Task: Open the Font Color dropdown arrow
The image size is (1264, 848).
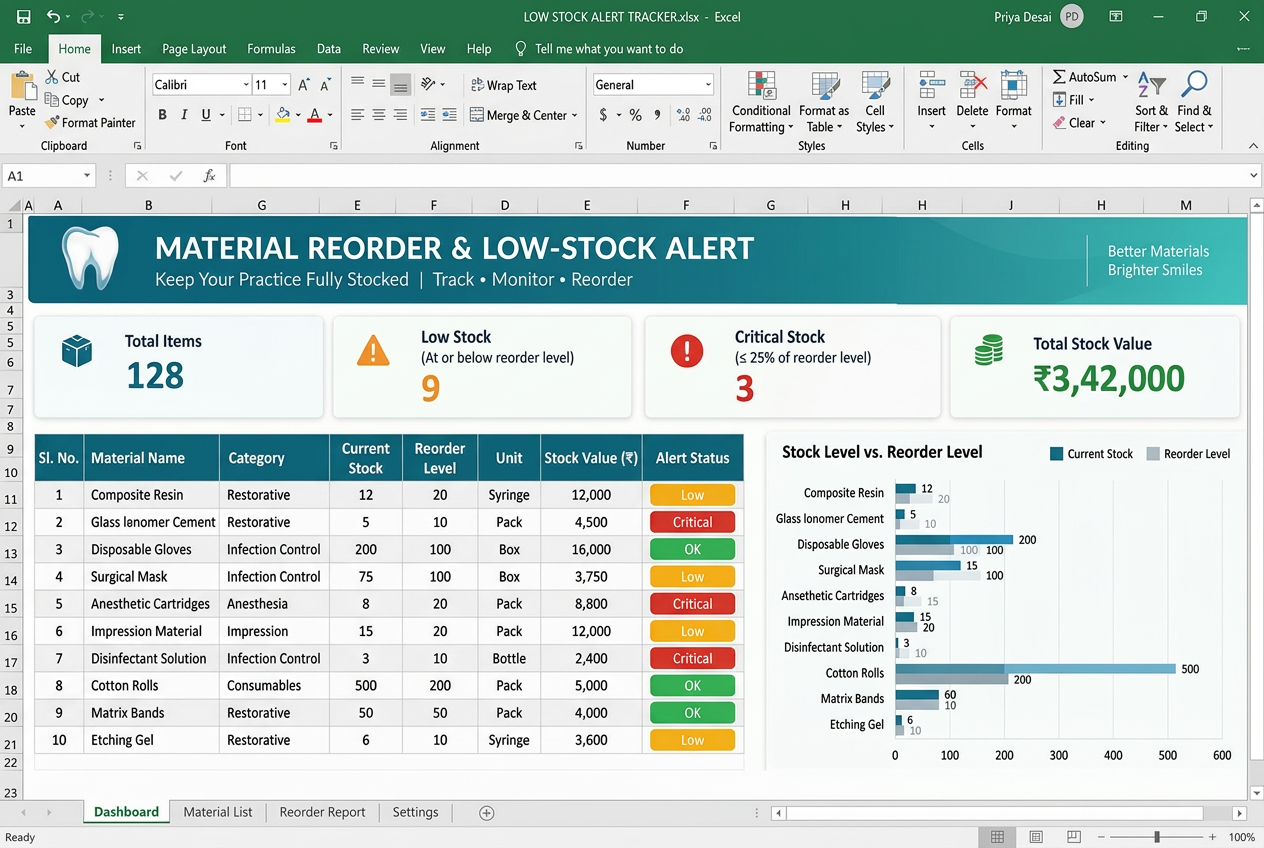Action: point(330,116)
